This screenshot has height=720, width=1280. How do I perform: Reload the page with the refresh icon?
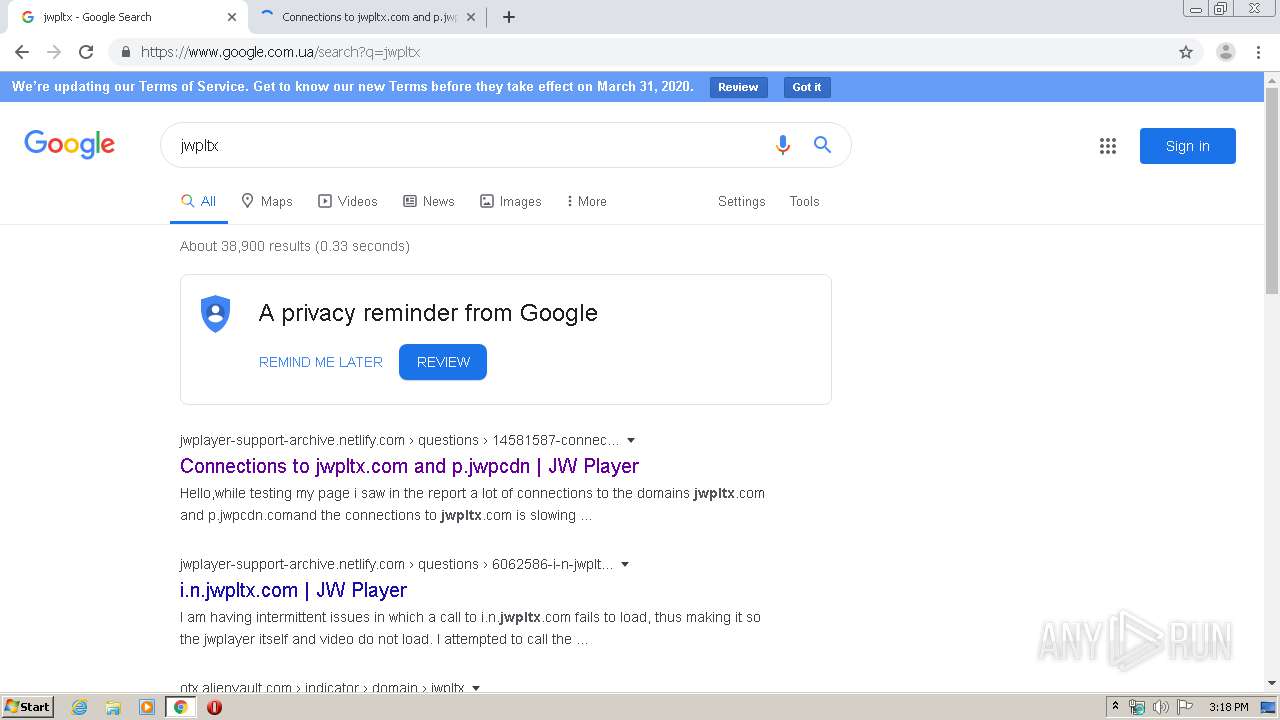(x=86, y=52)
